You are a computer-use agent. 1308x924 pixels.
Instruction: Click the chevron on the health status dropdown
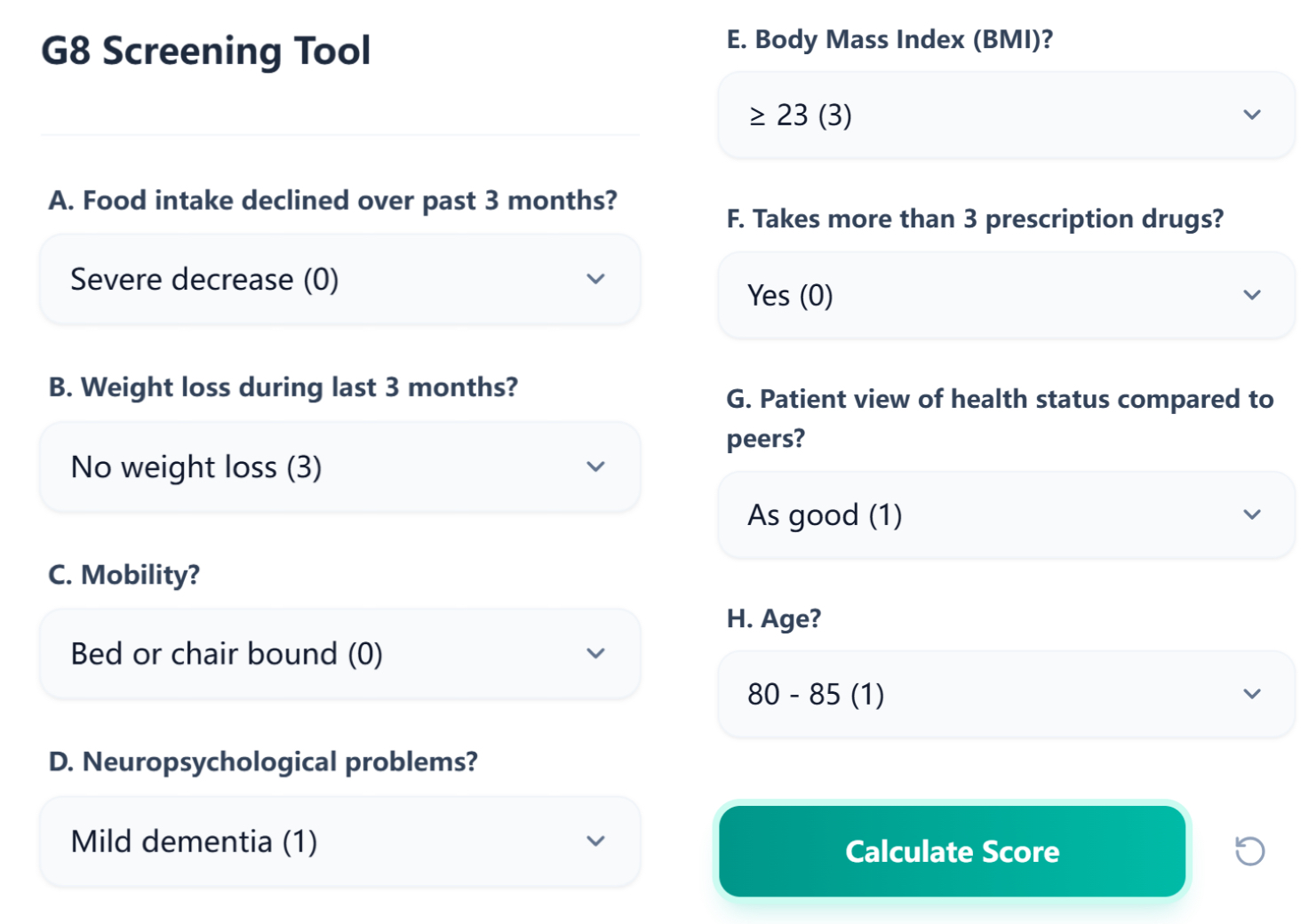1253,514
